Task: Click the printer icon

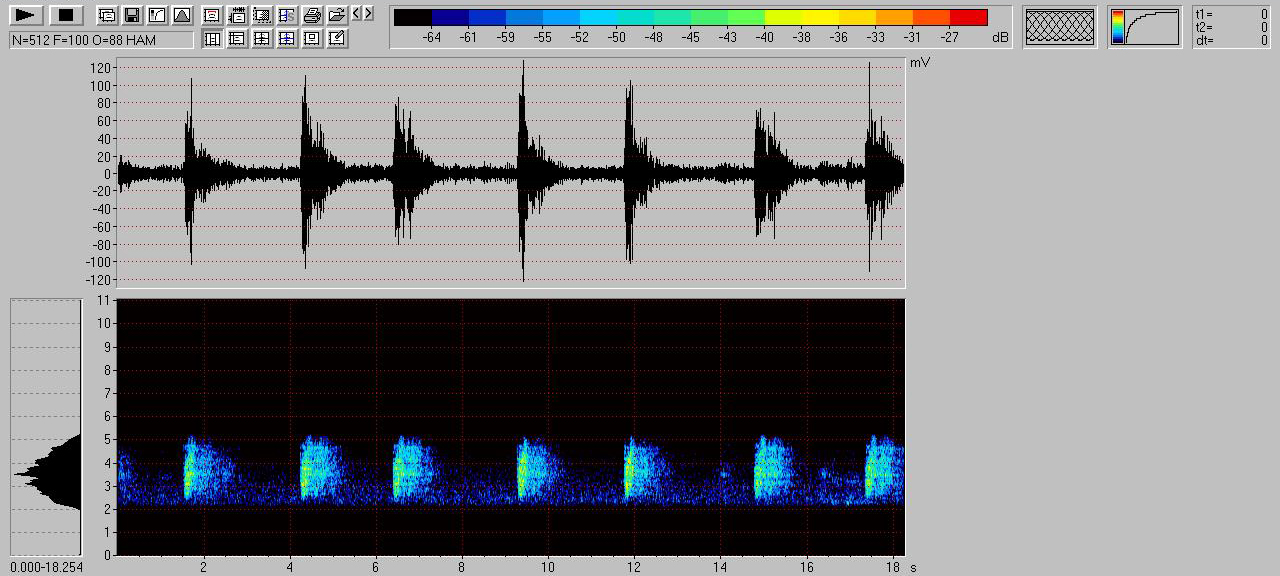Action: 312,15
